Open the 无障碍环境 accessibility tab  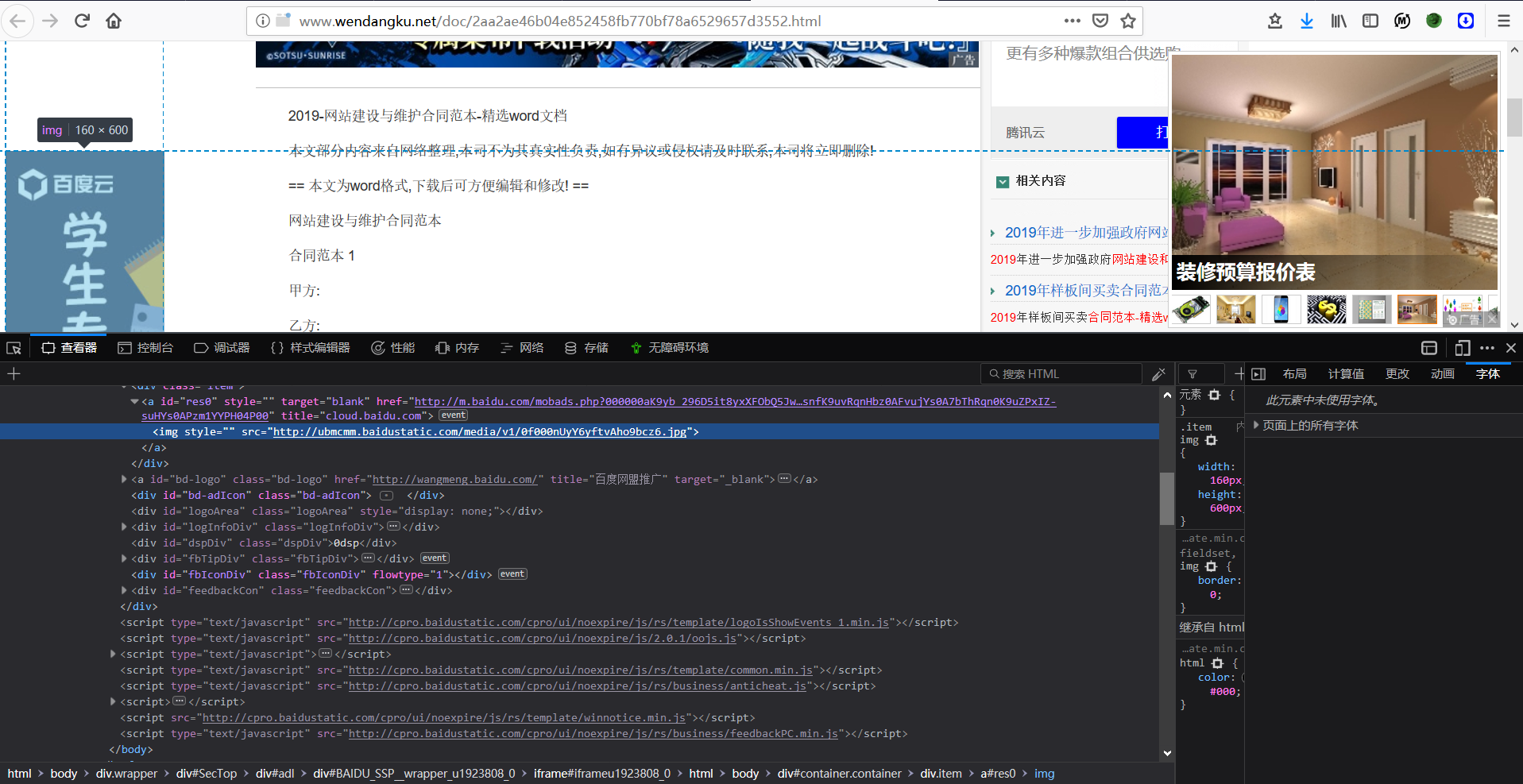pyautogui.click(x=669, y=348)
